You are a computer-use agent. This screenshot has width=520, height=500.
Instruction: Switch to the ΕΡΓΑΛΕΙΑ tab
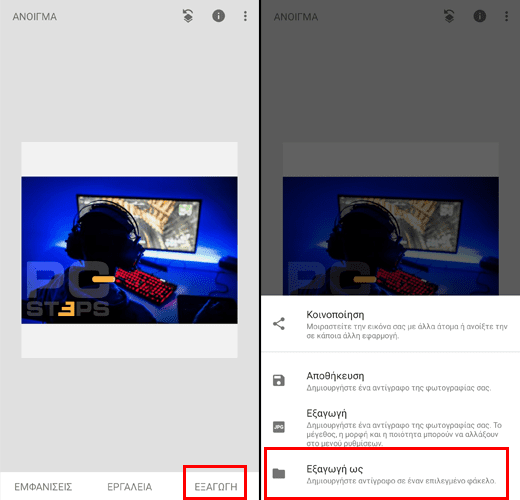tap(130, 487)
